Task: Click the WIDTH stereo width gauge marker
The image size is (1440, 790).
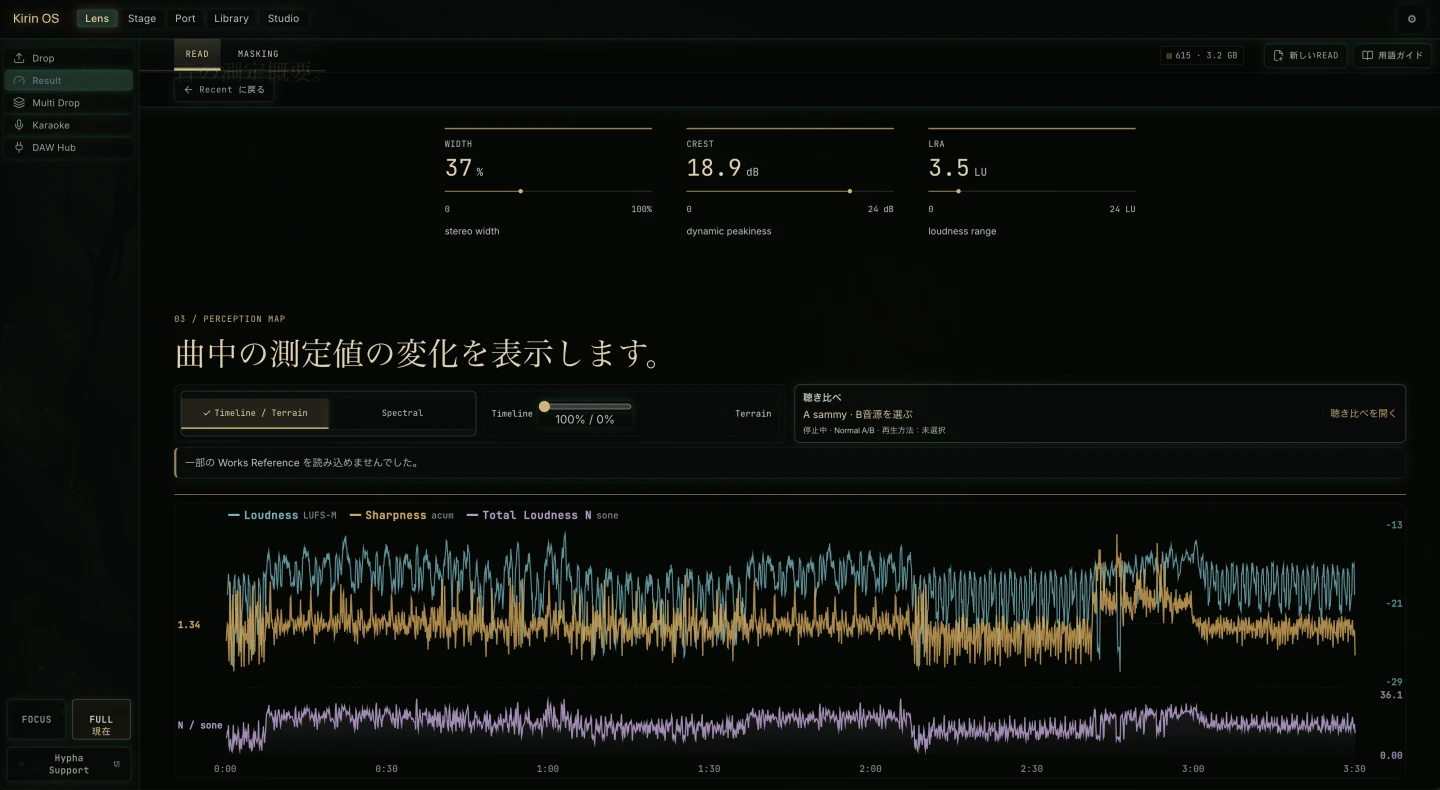Action: [x=521, y=191]
